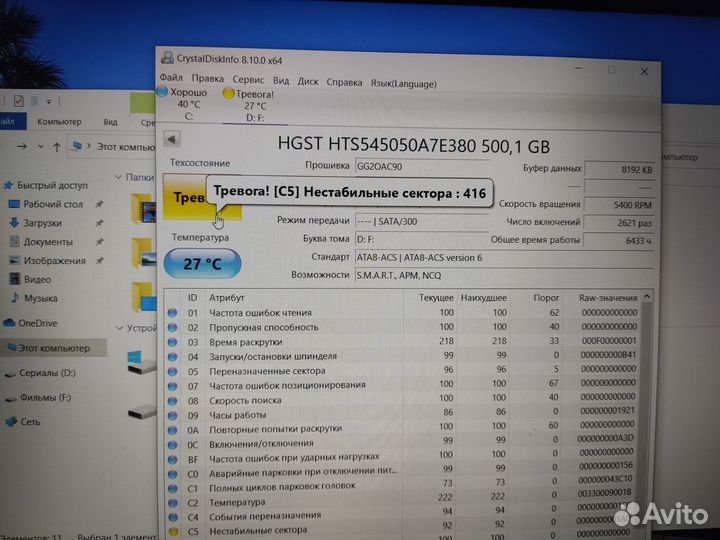
Task: Click the status dot for attribute BF
Action: pyautogui.click(x=173, y=459)
